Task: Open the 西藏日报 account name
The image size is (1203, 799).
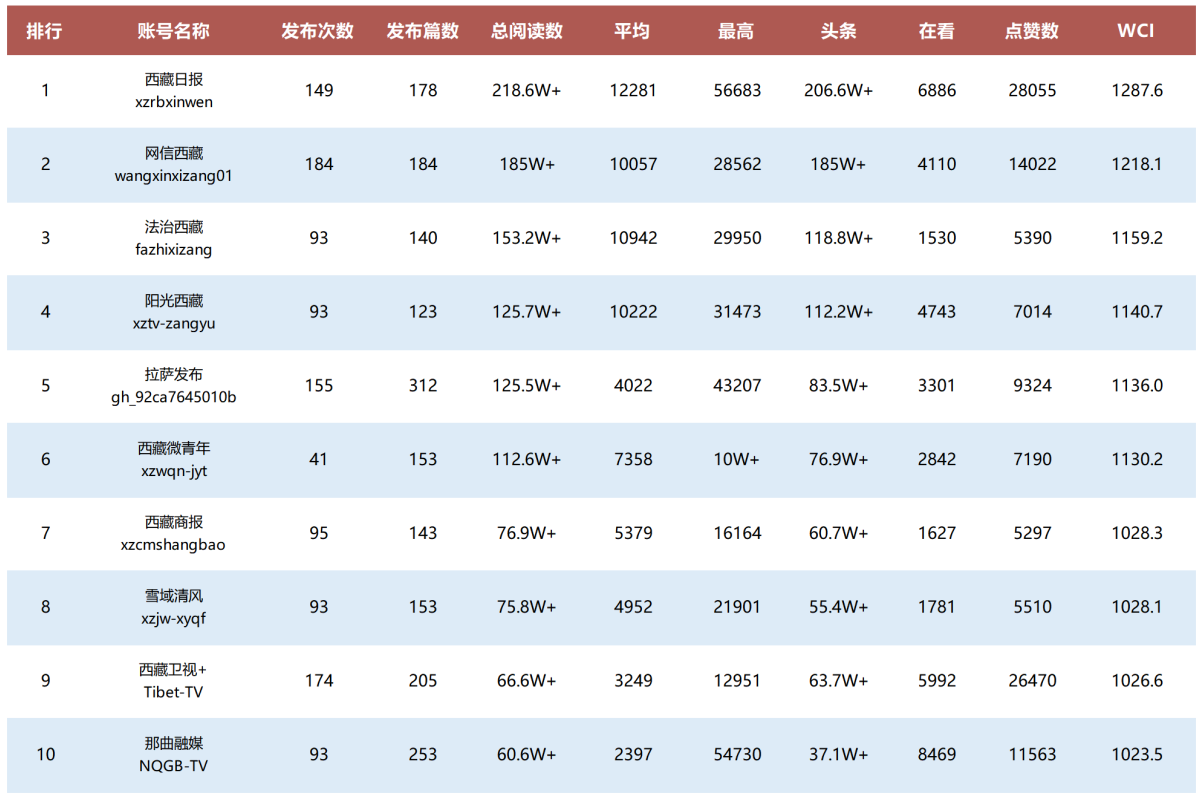Action: click(x=174, y=80)
